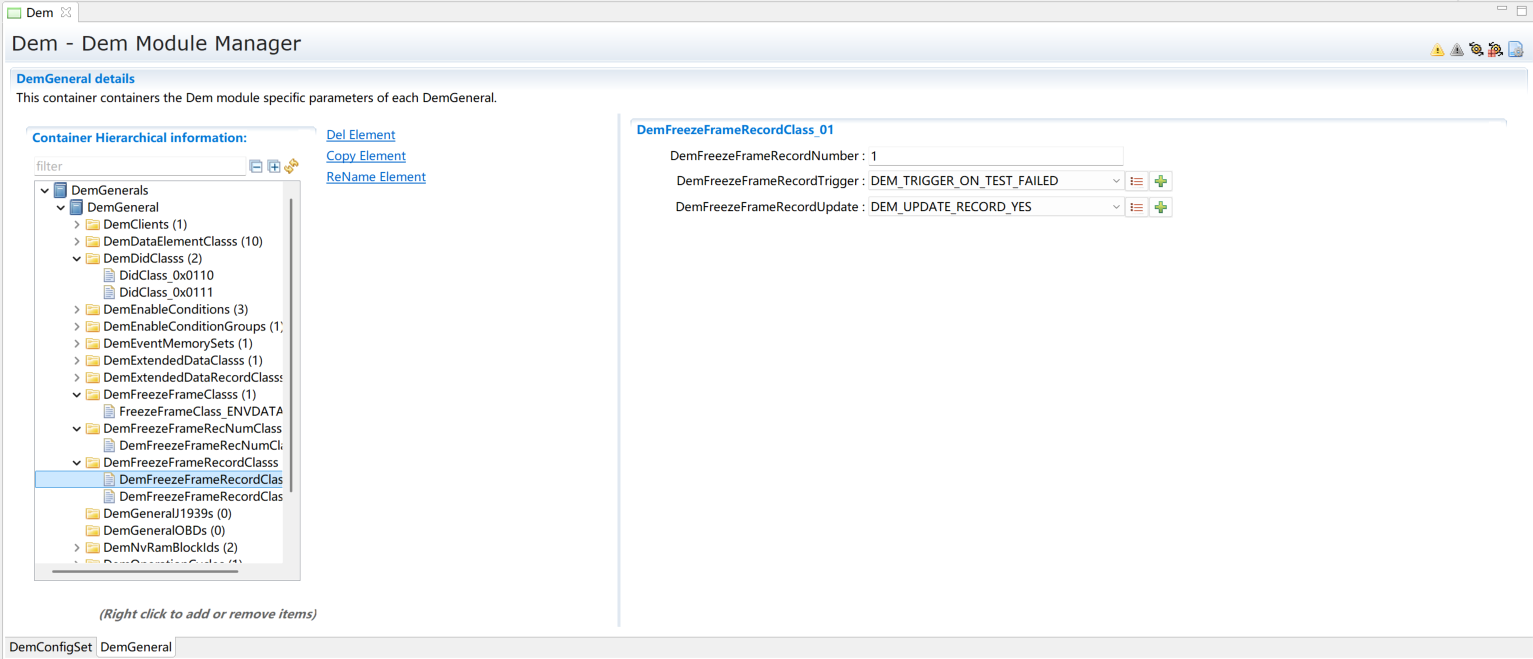Collapse the DemDidClasss folder
1533x659 pixels.
pos(77,259)
